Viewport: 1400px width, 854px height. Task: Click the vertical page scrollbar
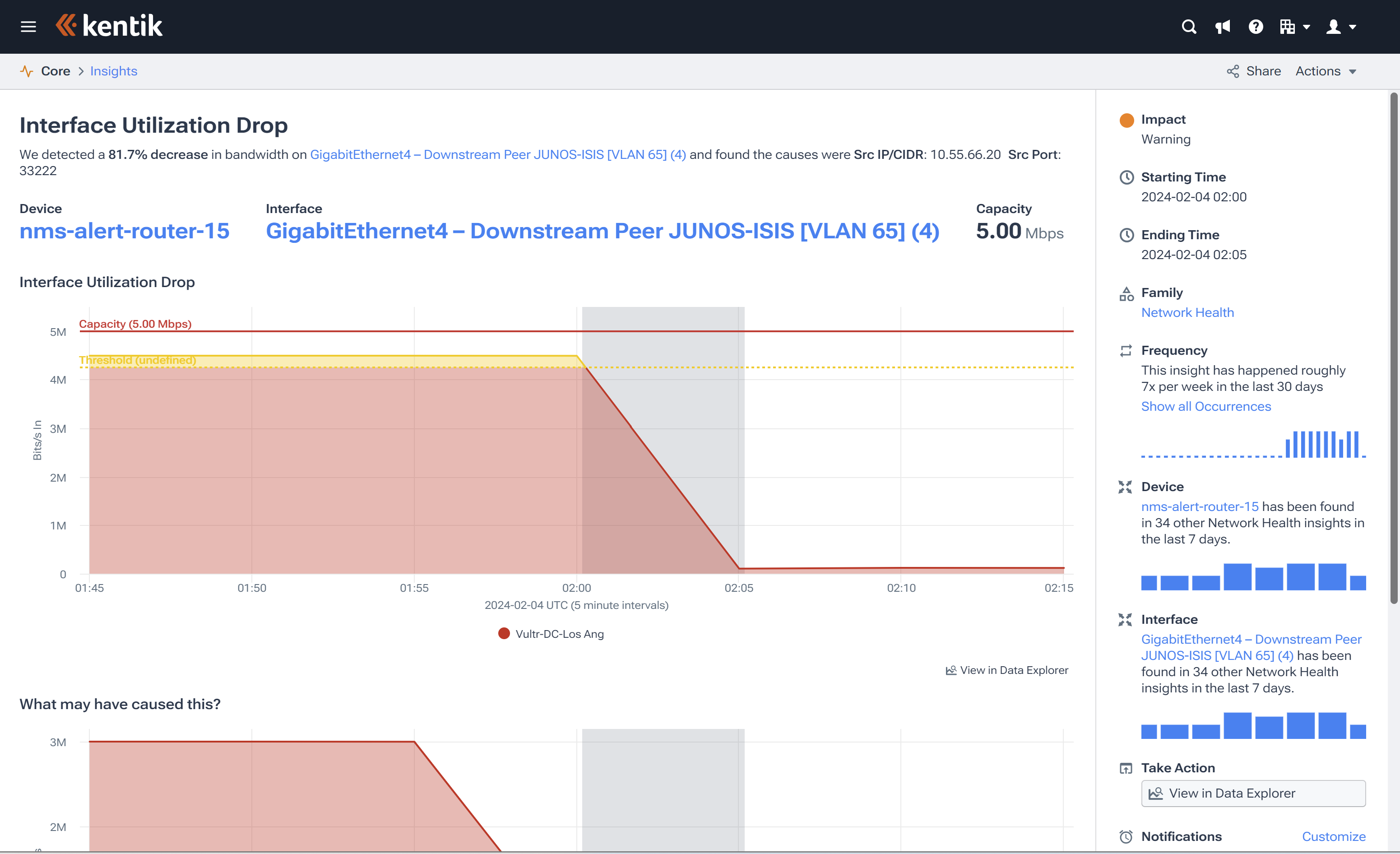(1393, 347)
